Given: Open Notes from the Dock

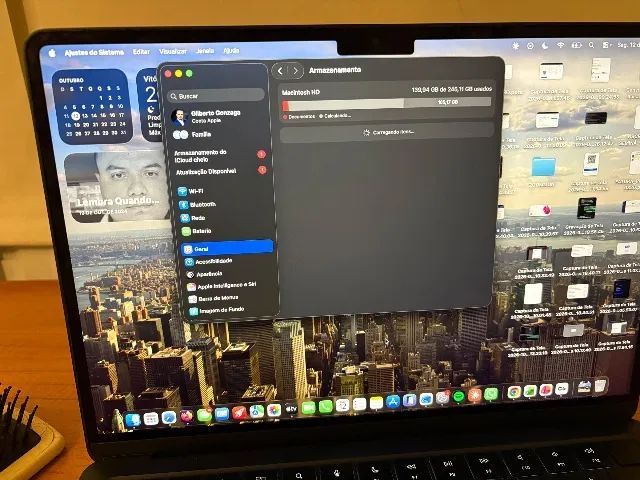Looking at the screenshot, I should [376, 403].
